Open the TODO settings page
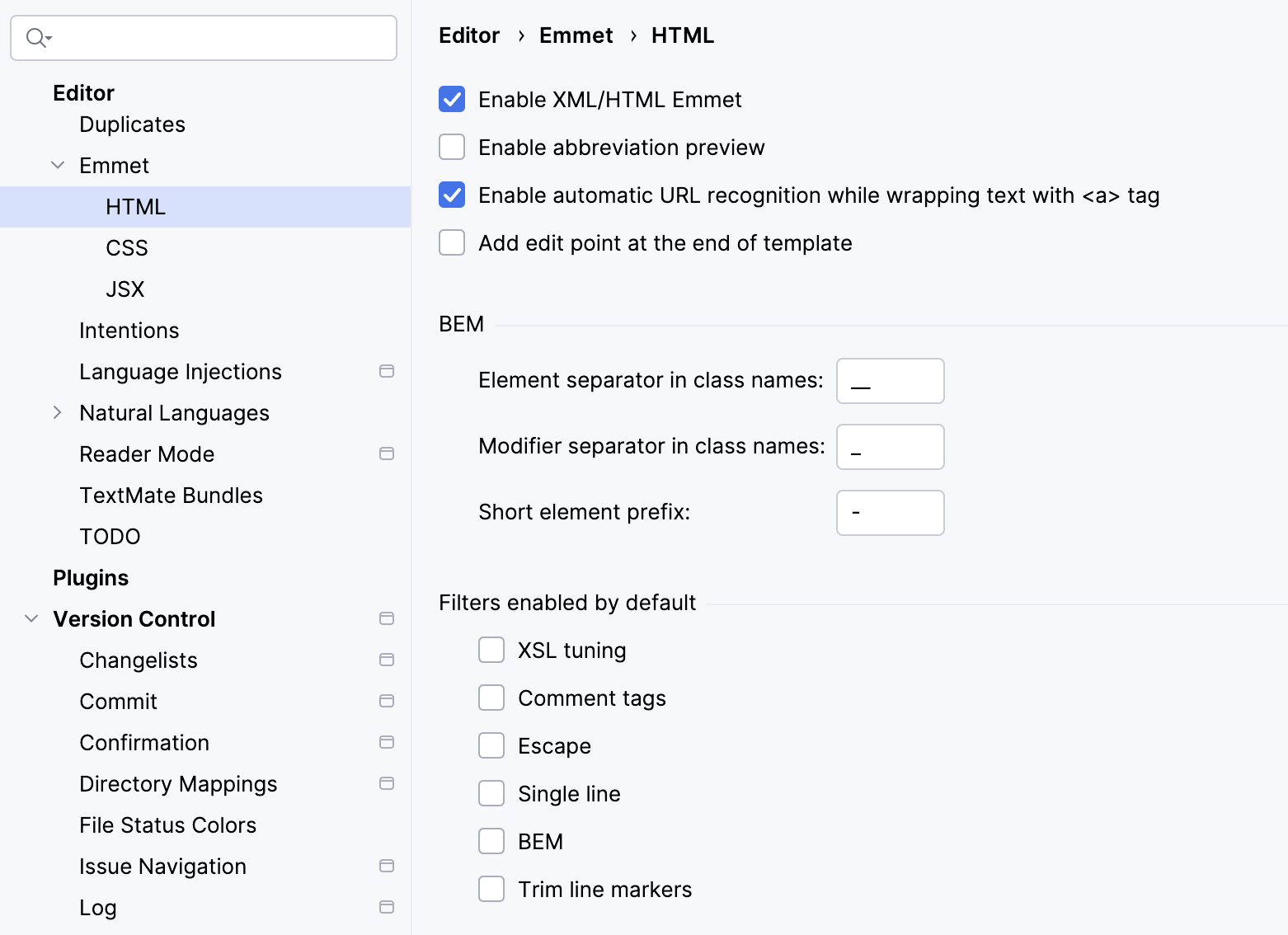Screen dimensions: 1288x935 click(x=110, y=536)
